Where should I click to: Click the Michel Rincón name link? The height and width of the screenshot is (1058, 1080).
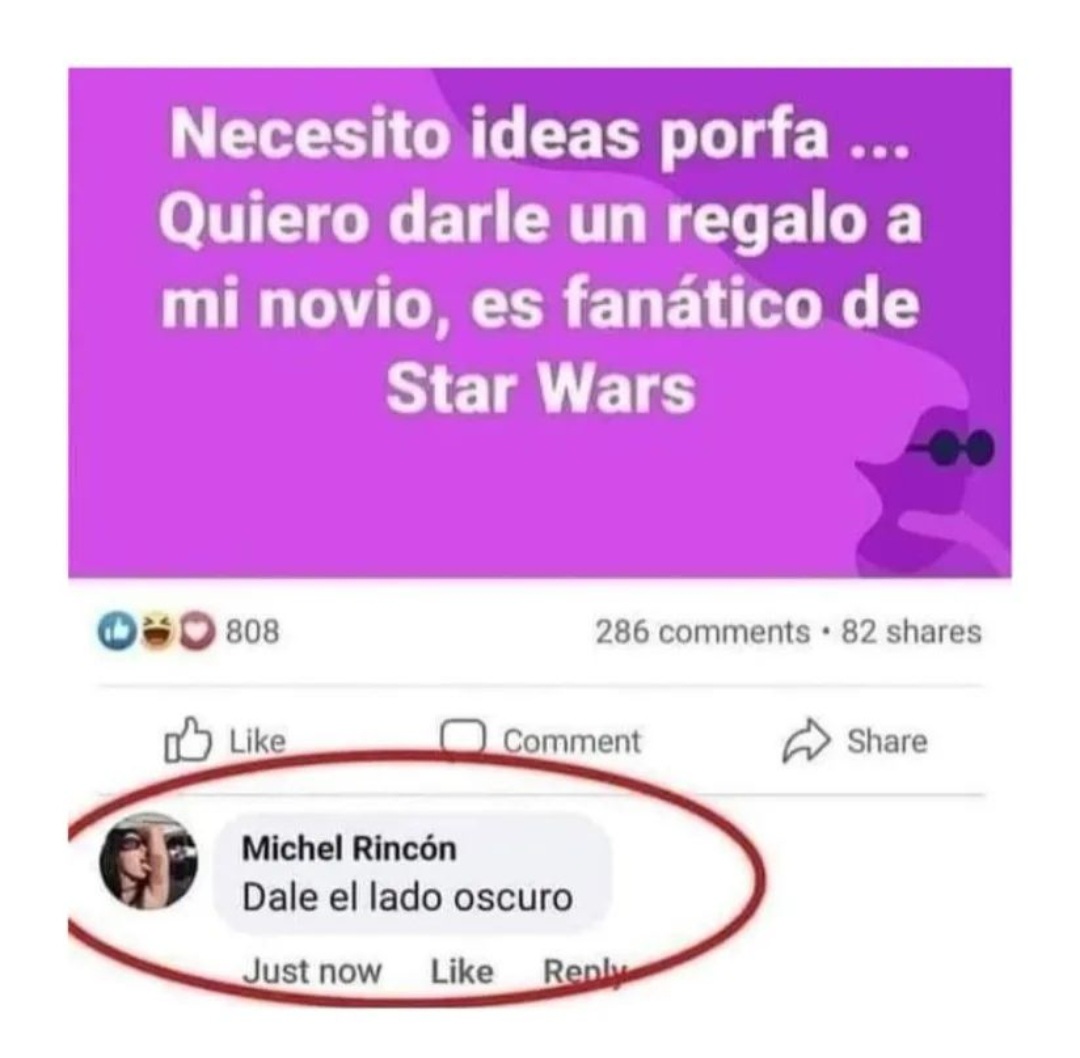coord(349,848)
